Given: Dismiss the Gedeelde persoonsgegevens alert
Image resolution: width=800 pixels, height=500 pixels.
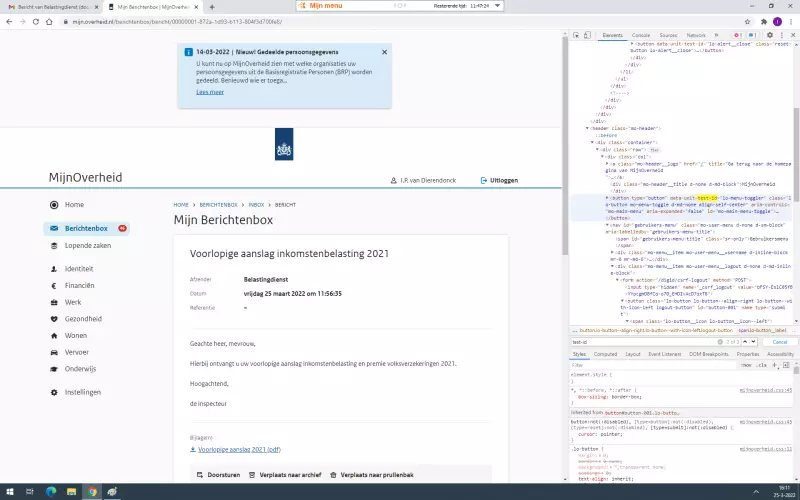Looking at the screenshot, I should (x=384, y=52).
